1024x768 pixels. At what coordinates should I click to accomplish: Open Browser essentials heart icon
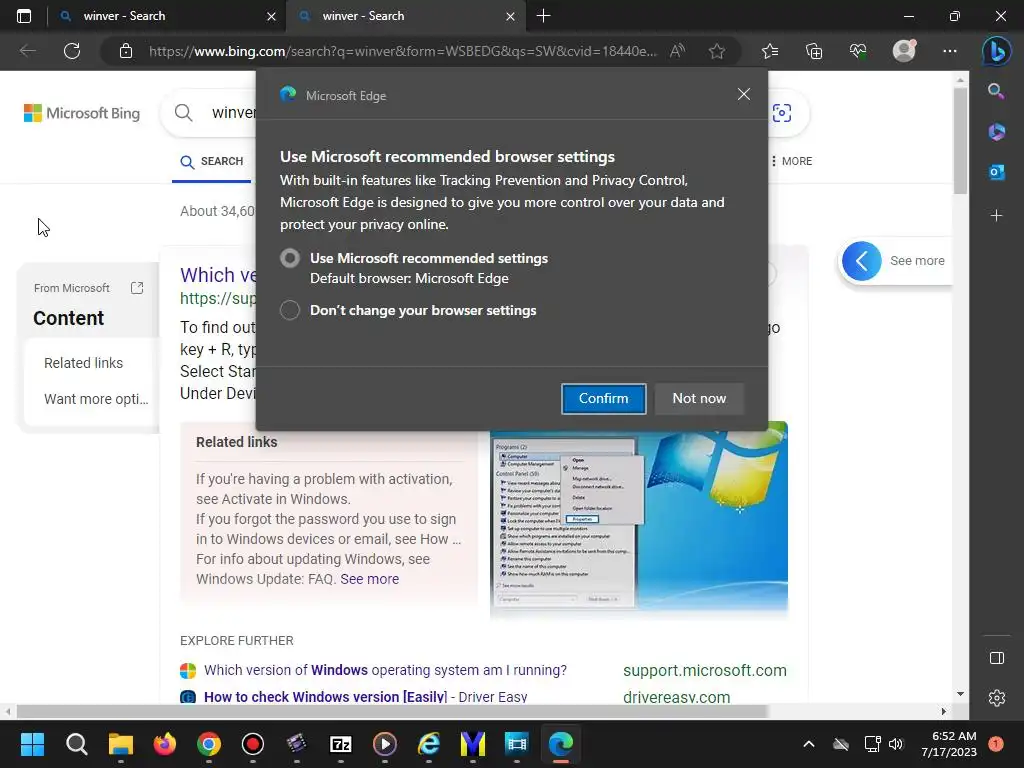pyautogui.click(x=858, y=51)
